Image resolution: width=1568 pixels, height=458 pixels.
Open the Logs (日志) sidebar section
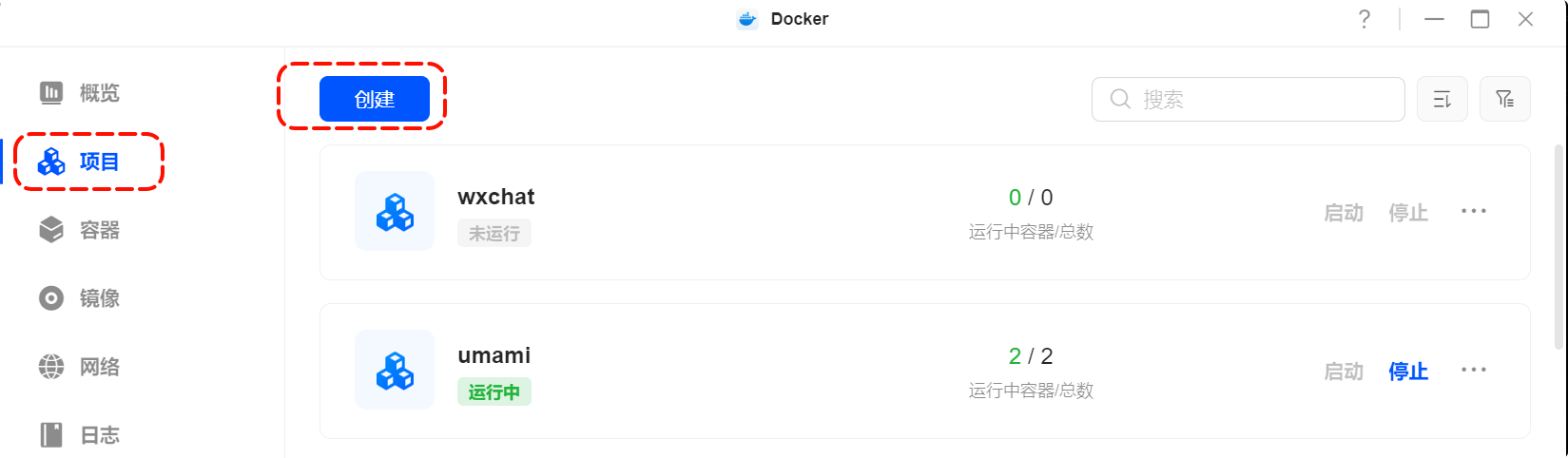point(80,435)
